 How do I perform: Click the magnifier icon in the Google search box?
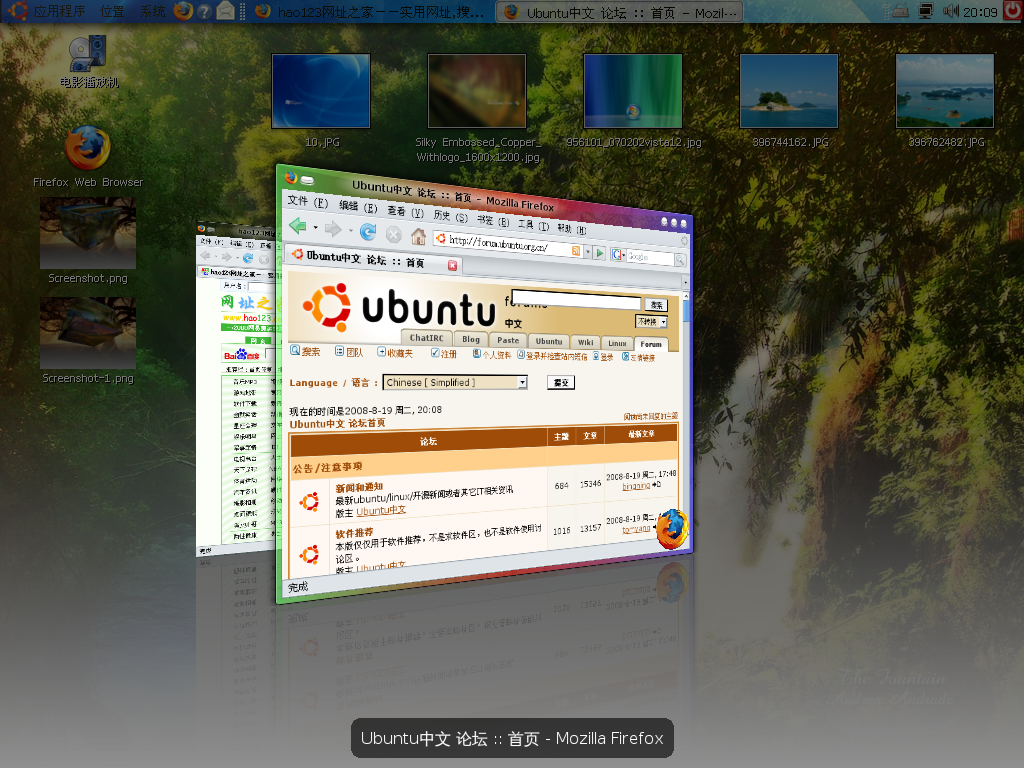(680, 260)
